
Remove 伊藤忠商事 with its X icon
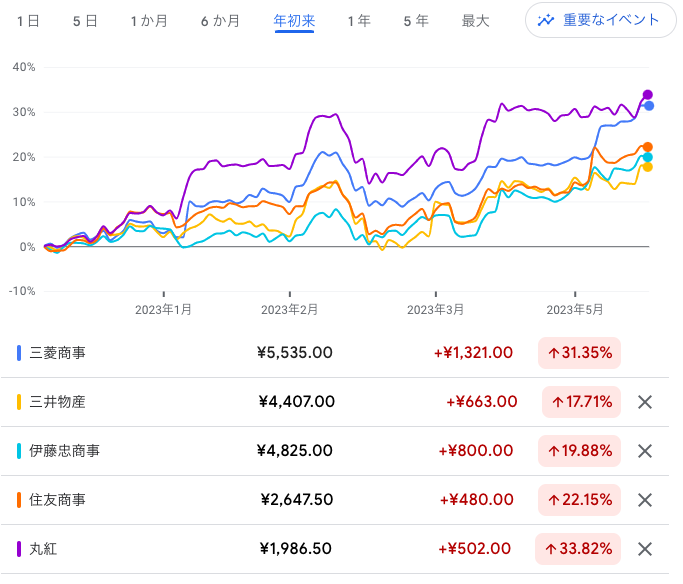click(x=645, y=451)
